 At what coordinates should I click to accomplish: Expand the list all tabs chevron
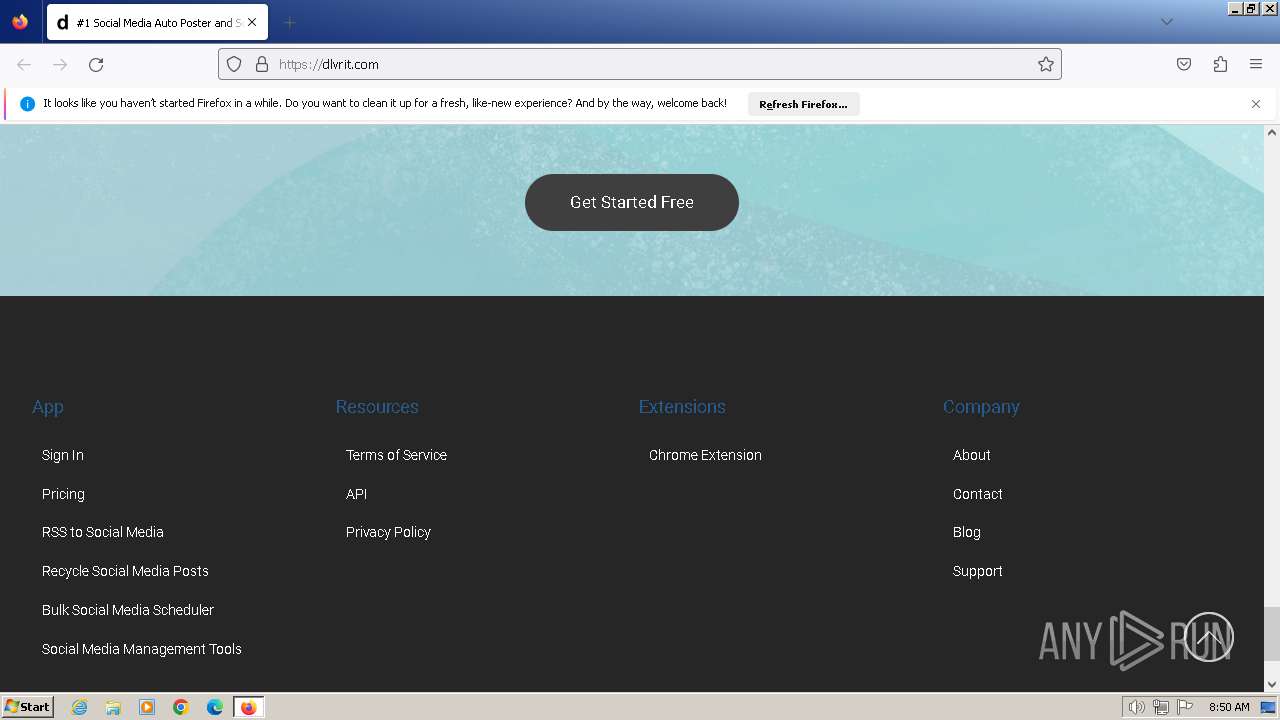(1167, 22)
